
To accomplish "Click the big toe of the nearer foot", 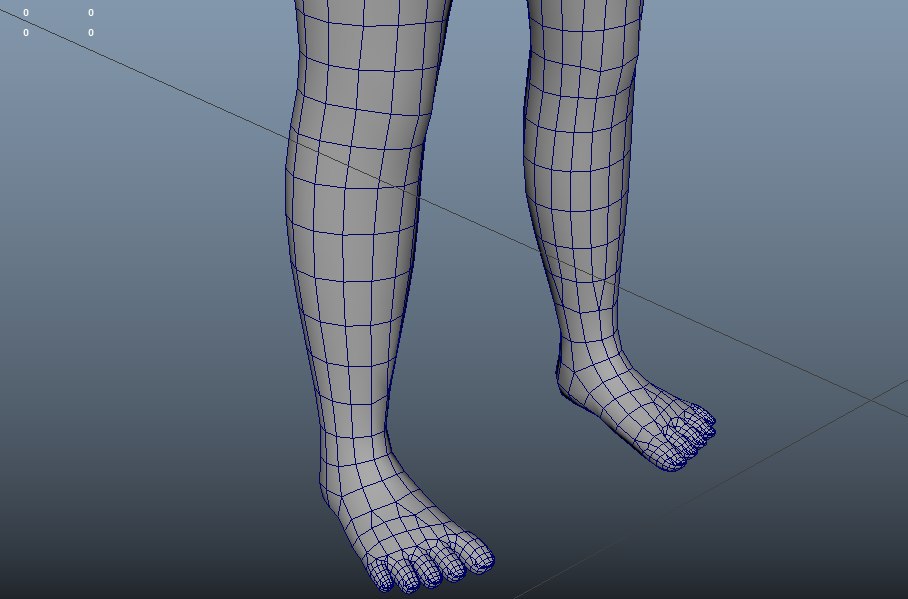I will tap(474, 553).
